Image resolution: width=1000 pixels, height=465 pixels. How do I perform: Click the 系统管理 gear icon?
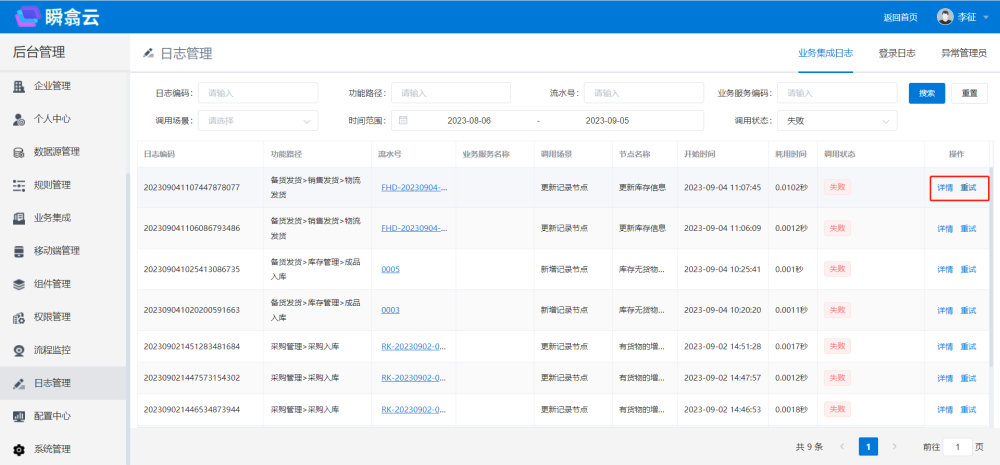point(18,449)
